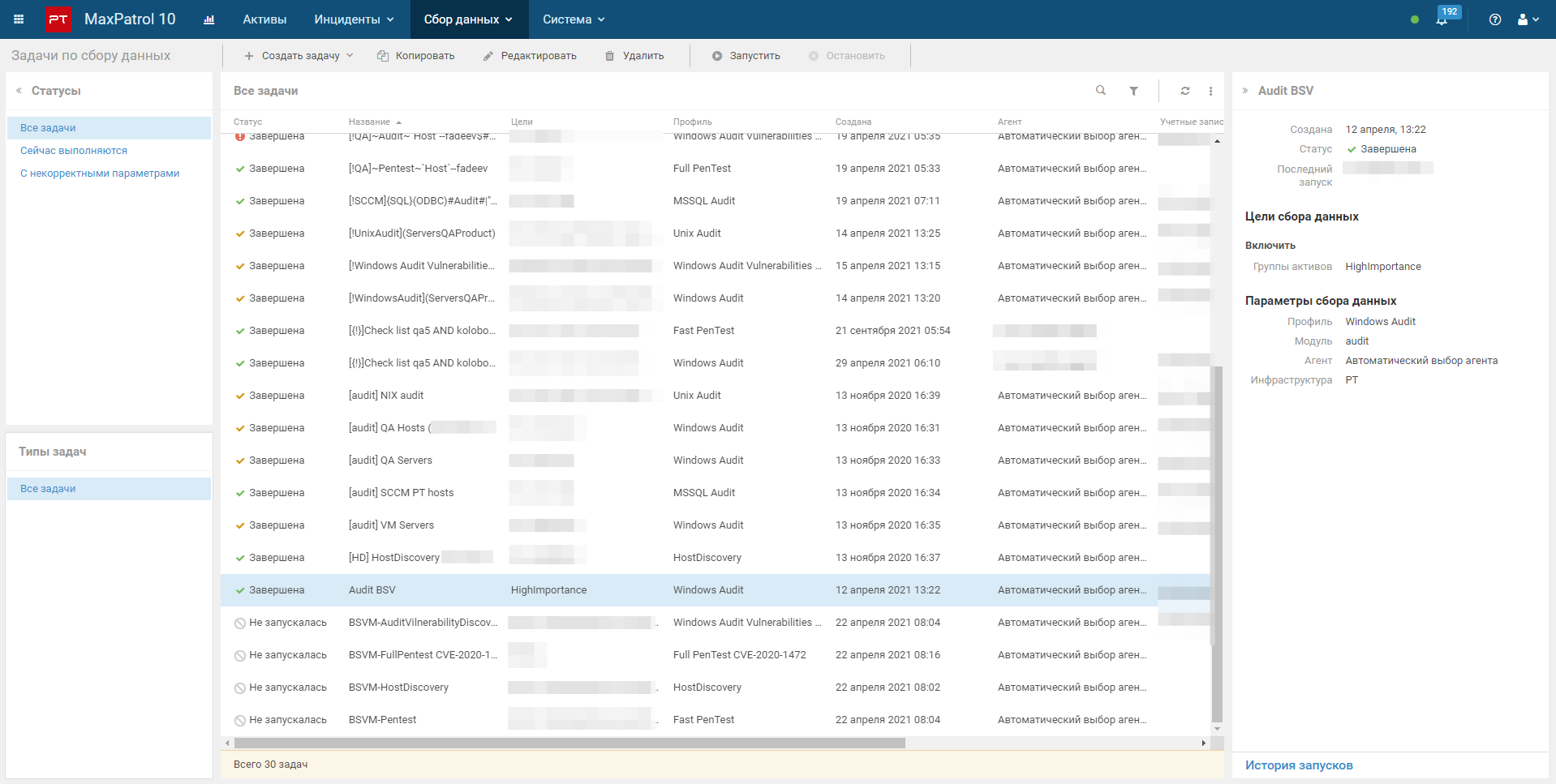Click Full PenTest CVE-2020-1472 profile cell
Screen dimensions: 1556x784
point(739,655)
